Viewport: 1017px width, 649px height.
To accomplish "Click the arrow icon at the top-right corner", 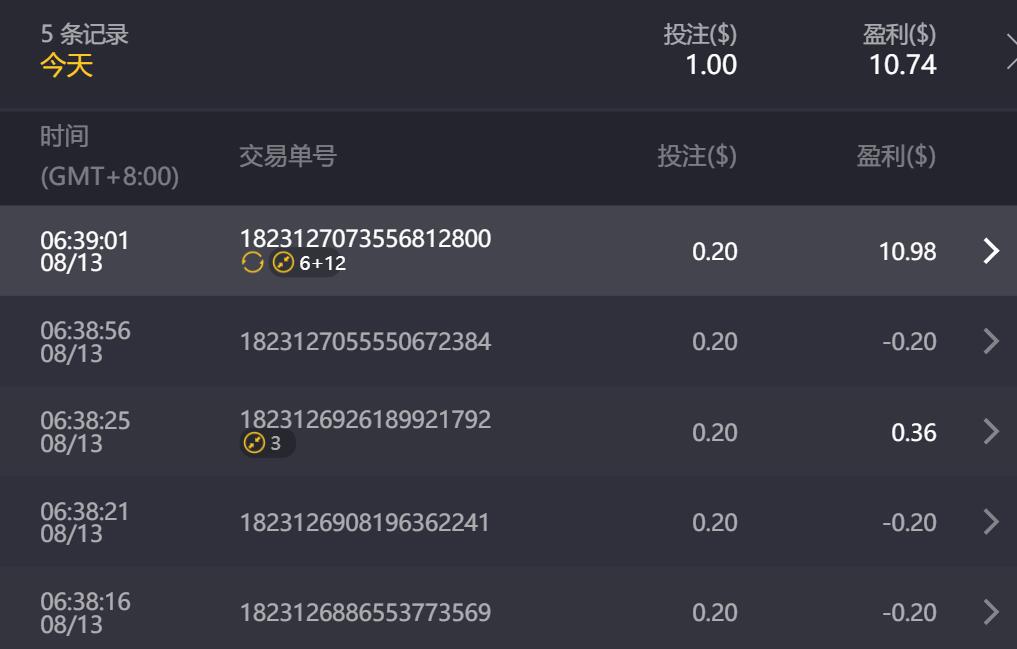I will (1009, 50).
